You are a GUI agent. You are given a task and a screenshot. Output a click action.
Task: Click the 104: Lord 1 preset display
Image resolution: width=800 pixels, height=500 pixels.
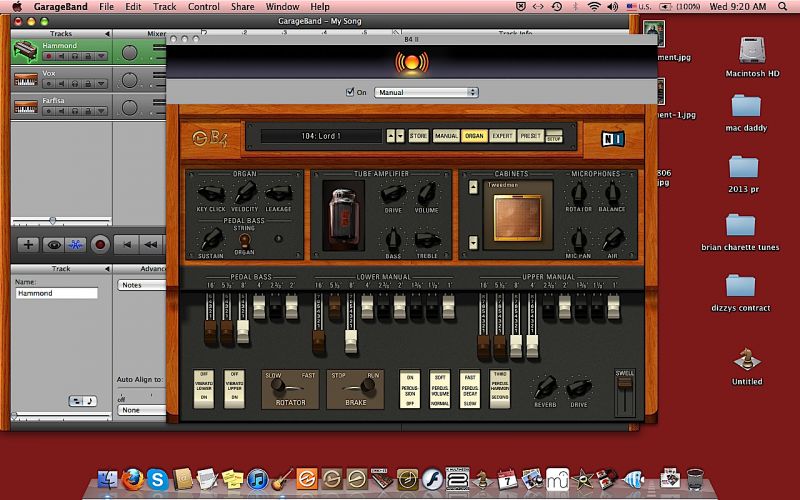pos(321,136)
